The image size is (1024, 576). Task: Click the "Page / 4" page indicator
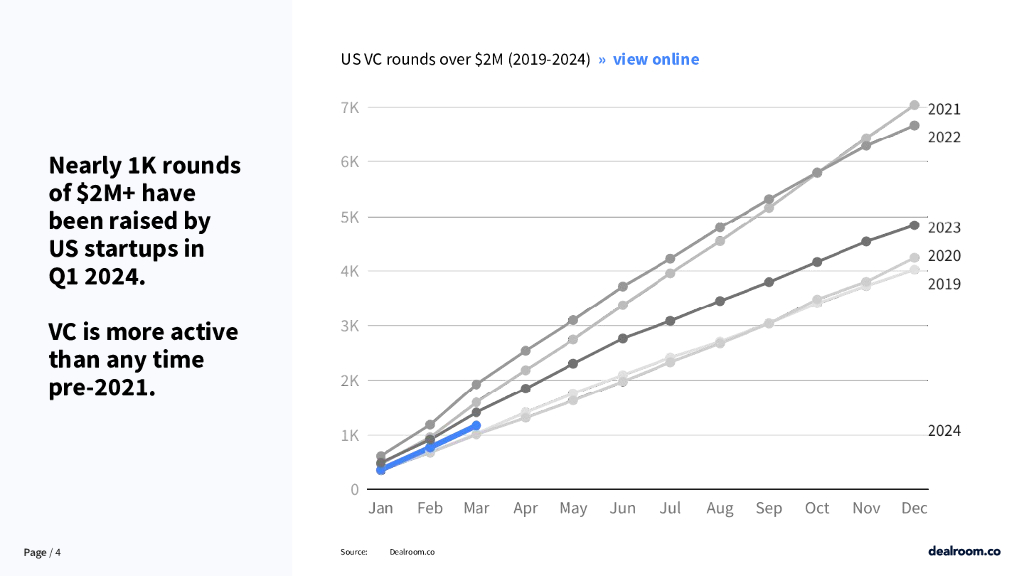pyautogui.click(x=43, y=552)
